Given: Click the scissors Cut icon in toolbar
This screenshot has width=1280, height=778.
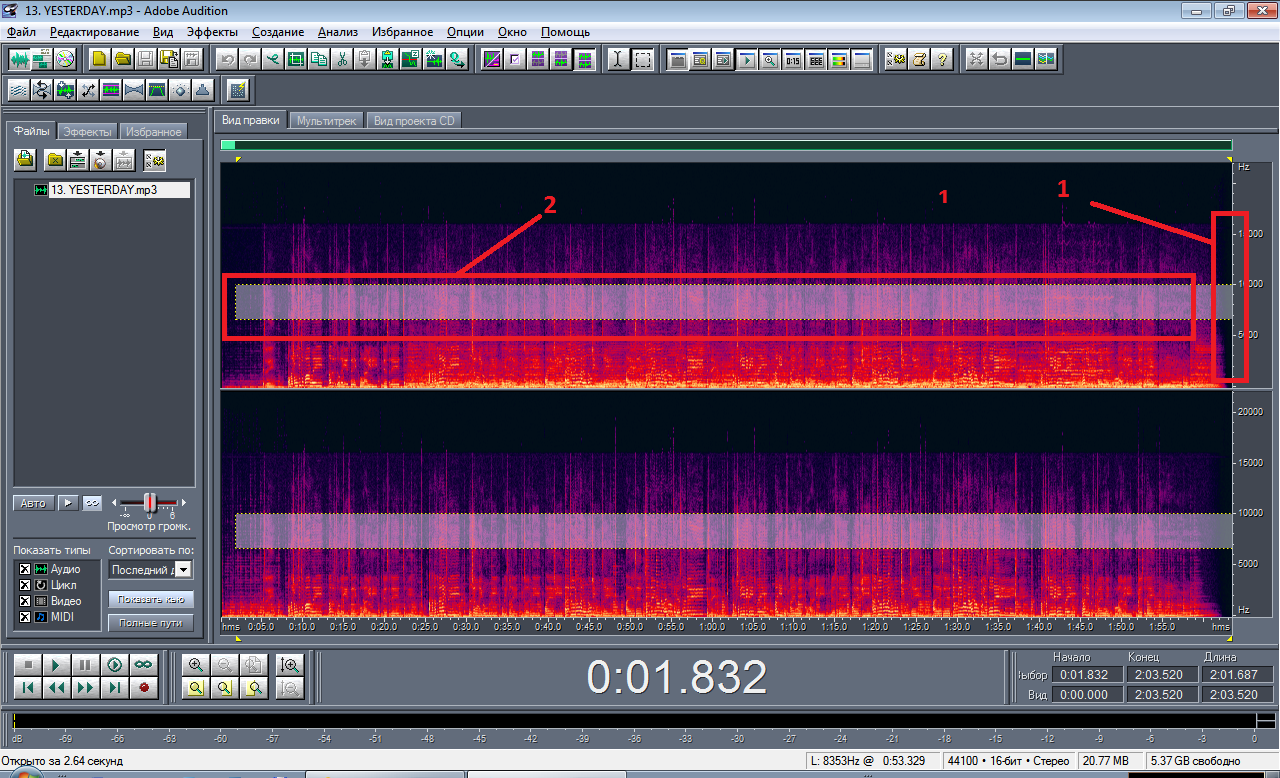Looking at the screenshot, I should click(x=342, y=59).
